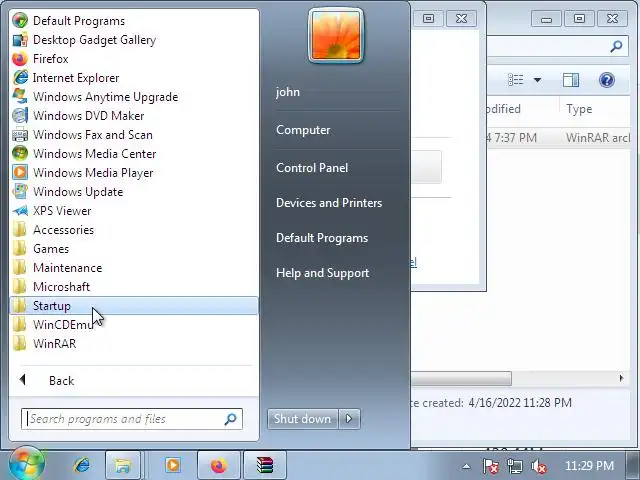Click the Explorer help icon

(607, 80)
